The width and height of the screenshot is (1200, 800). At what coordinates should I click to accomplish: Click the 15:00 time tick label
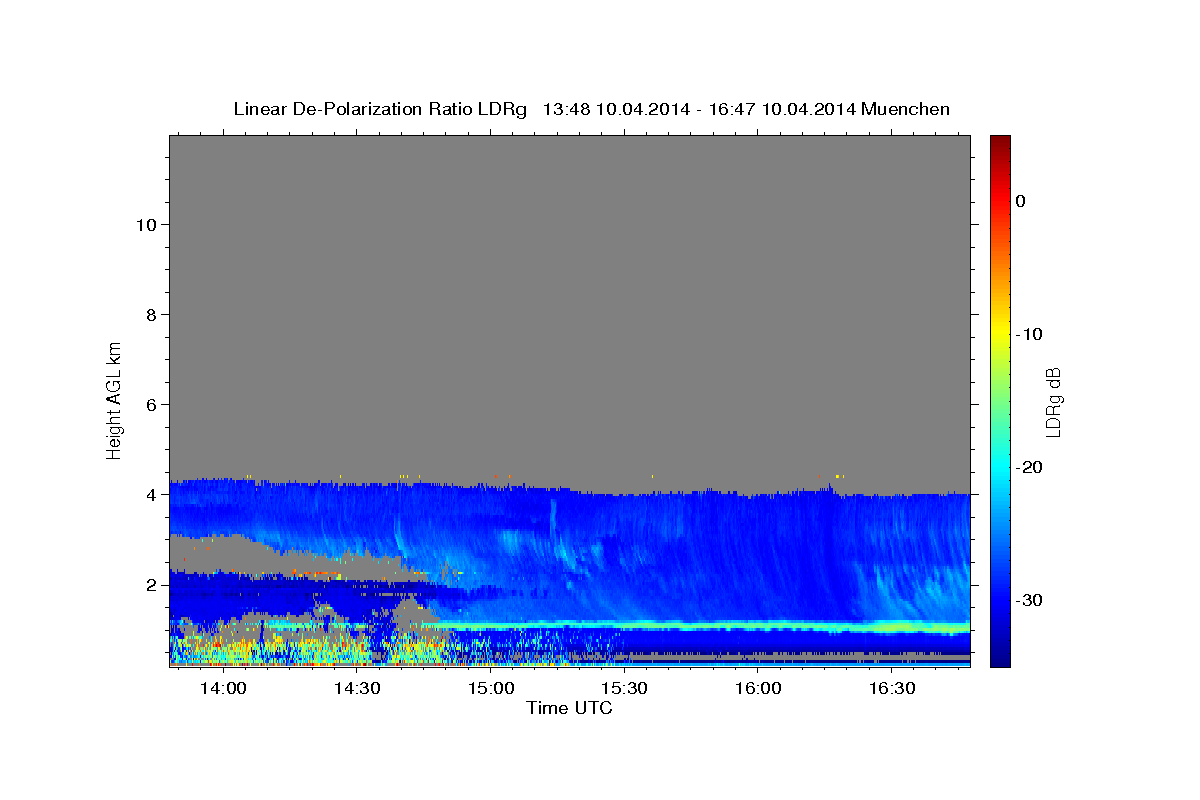click(491, 689)
